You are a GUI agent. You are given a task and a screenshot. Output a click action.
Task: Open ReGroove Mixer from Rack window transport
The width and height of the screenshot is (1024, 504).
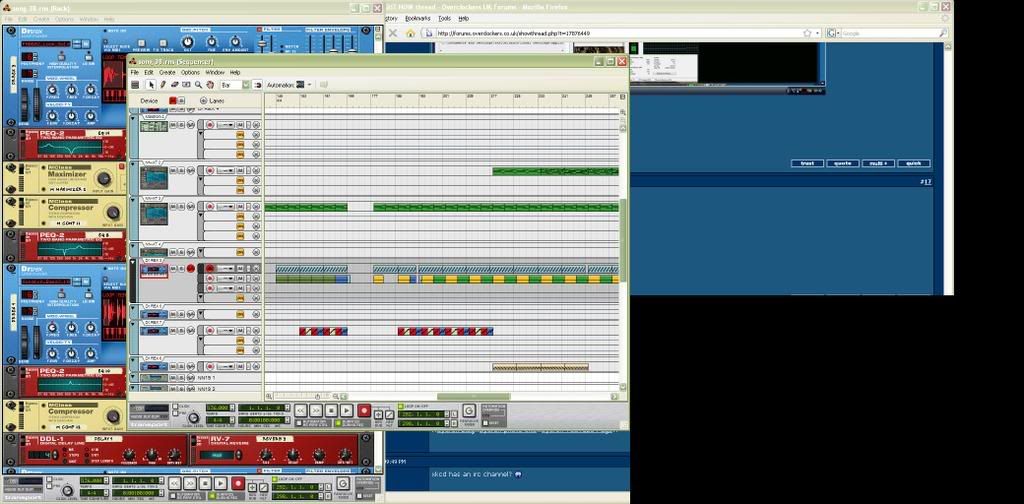point(343,484)
